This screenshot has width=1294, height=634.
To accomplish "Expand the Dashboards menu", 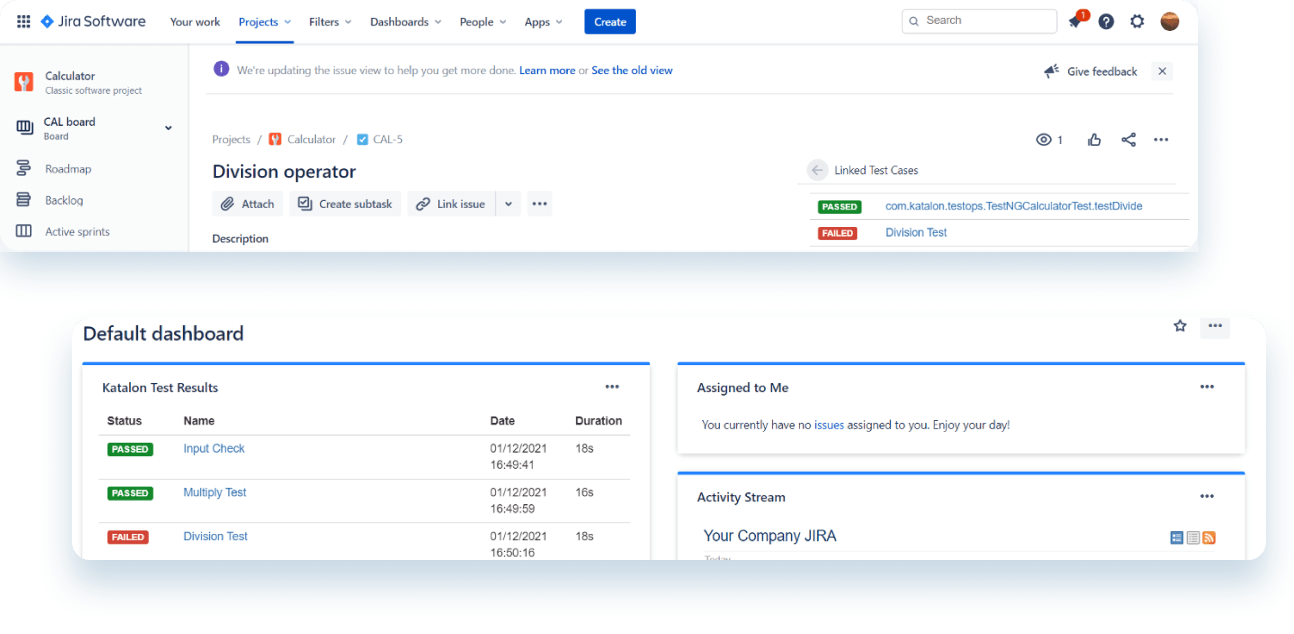I will pyautogui.click(x=405, y=22).
